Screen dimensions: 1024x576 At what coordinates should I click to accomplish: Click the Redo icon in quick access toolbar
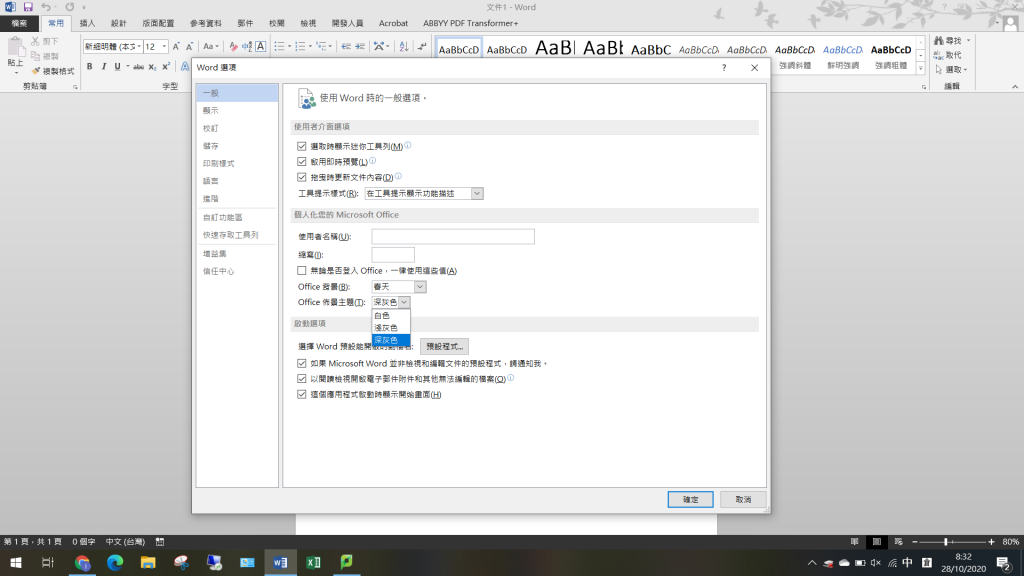[x=69, y=7]
